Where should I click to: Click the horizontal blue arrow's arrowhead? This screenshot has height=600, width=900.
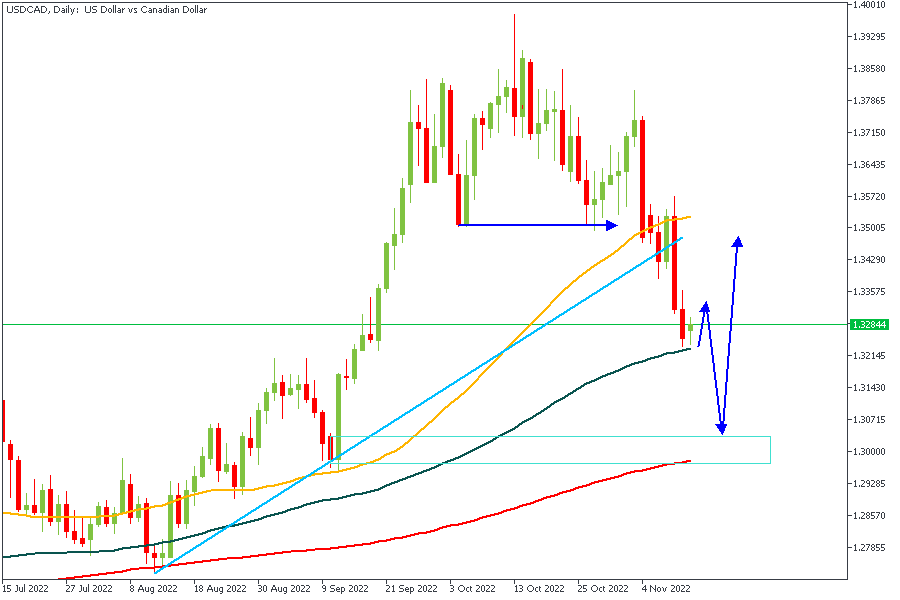point(612,225)
